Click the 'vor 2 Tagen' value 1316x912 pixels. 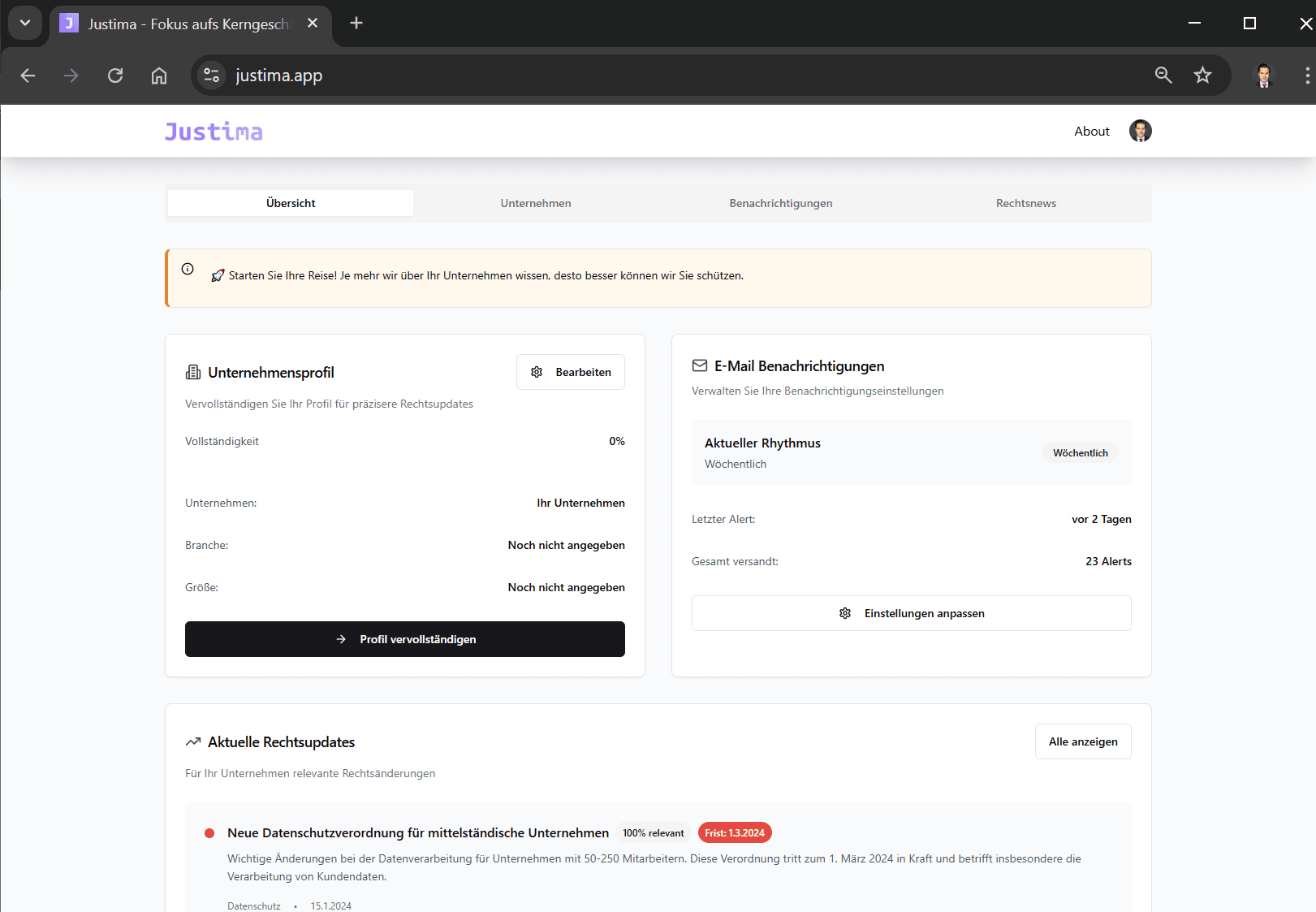pyautogui.click(x=1101, y=519)
